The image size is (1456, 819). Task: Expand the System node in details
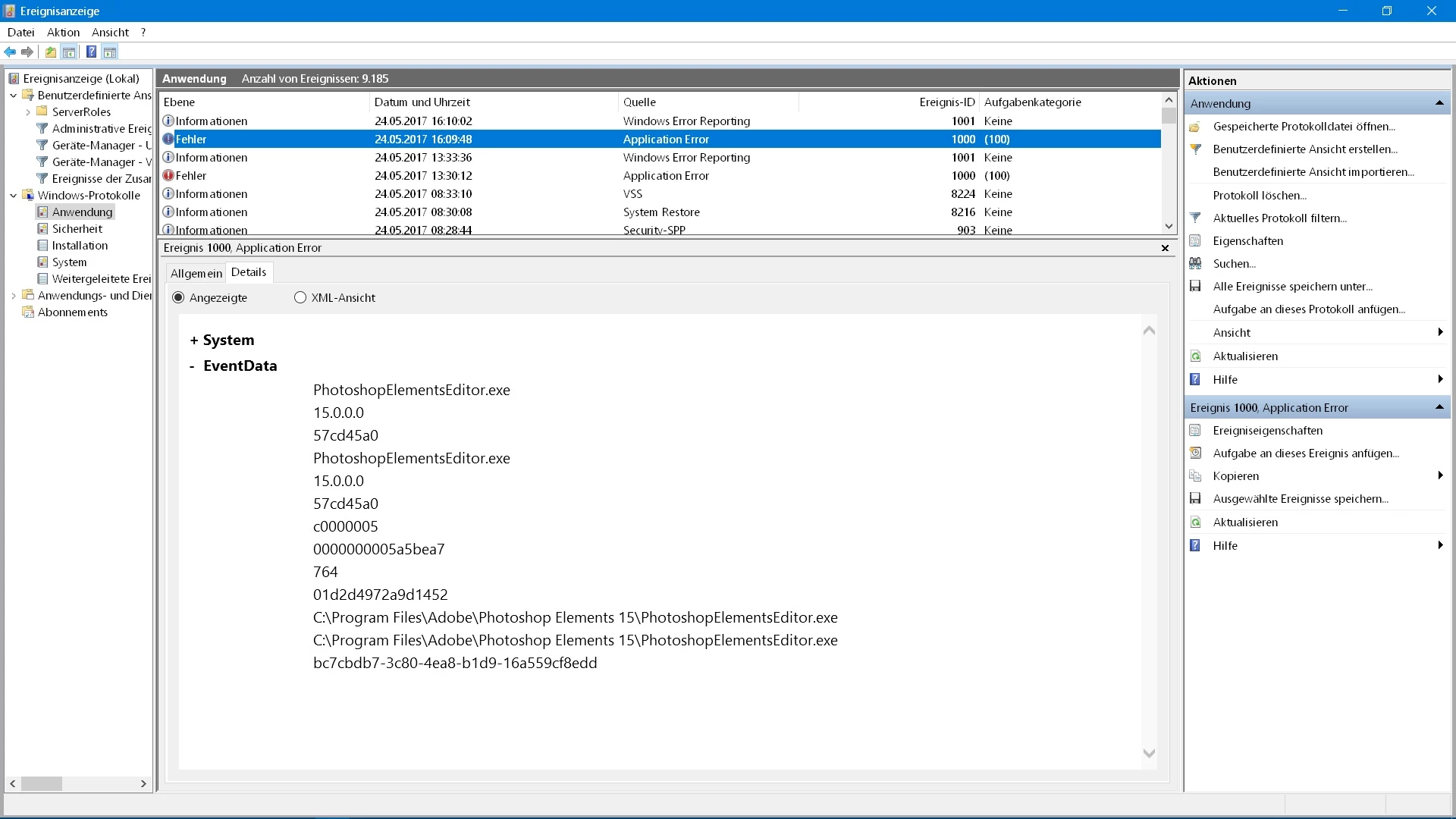coord(194,340)
